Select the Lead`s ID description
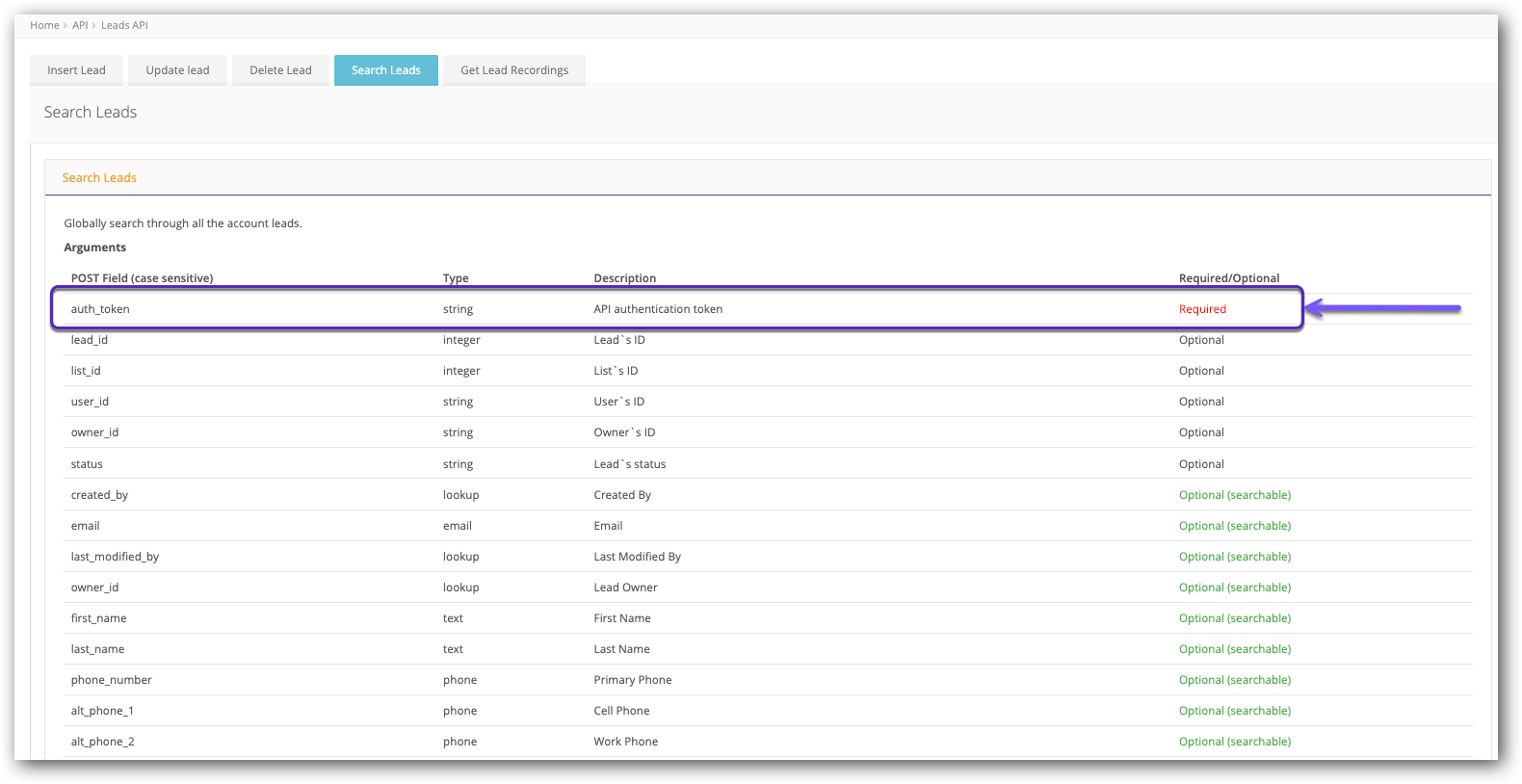 click(x=619, y=340)
